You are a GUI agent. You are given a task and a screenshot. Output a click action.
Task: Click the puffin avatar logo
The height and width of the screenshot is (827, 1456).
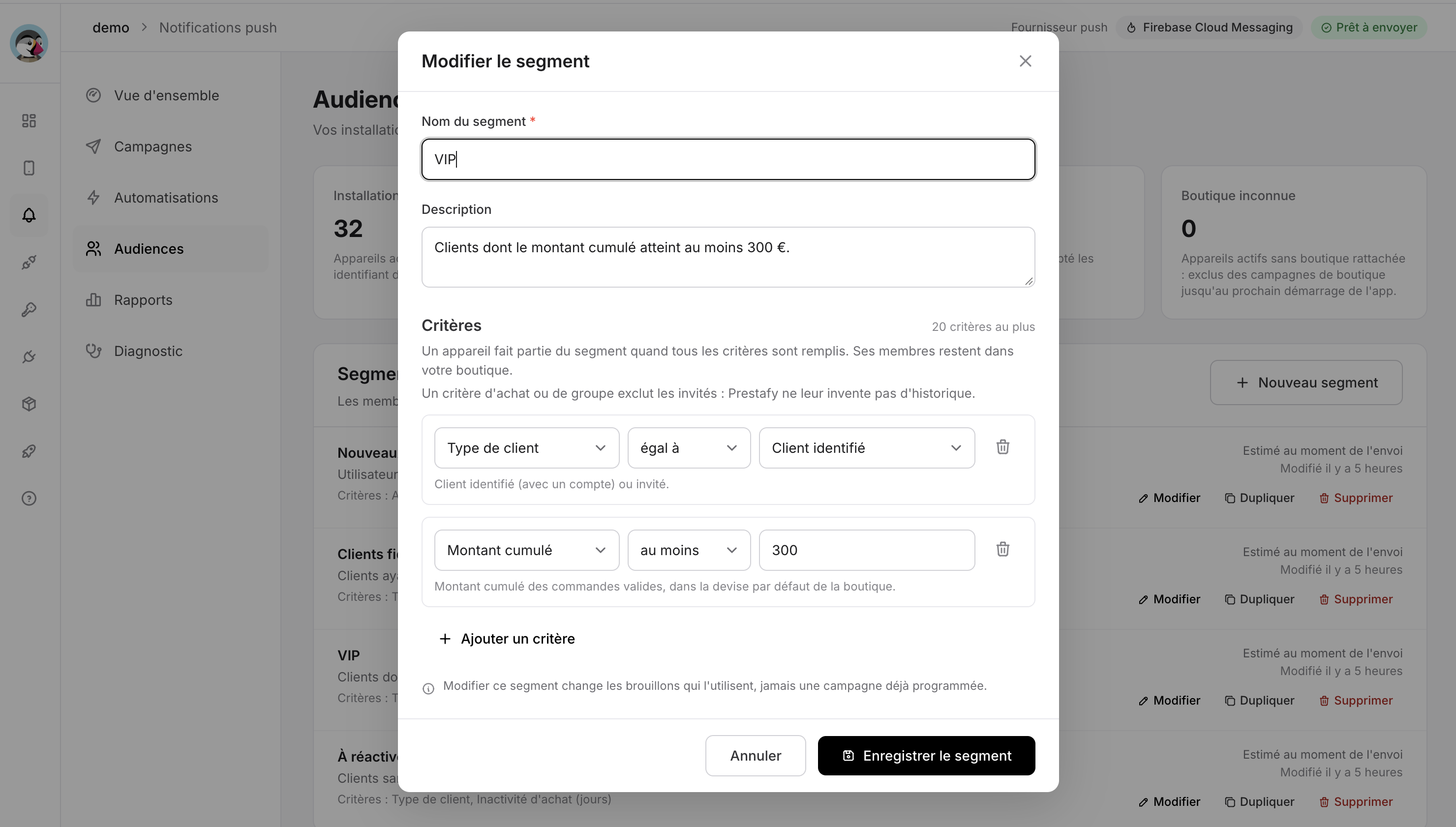click(29, 43)
